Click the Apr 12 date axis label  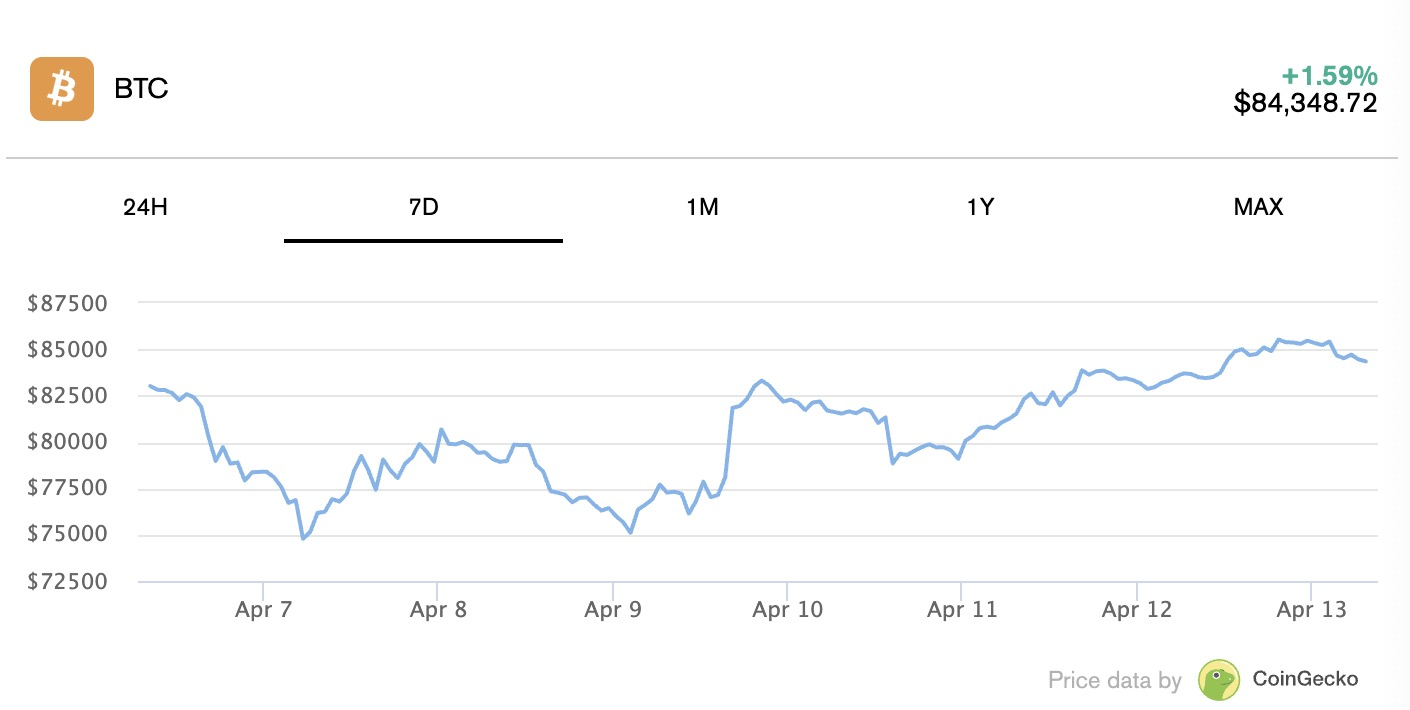click(1137, 609)
